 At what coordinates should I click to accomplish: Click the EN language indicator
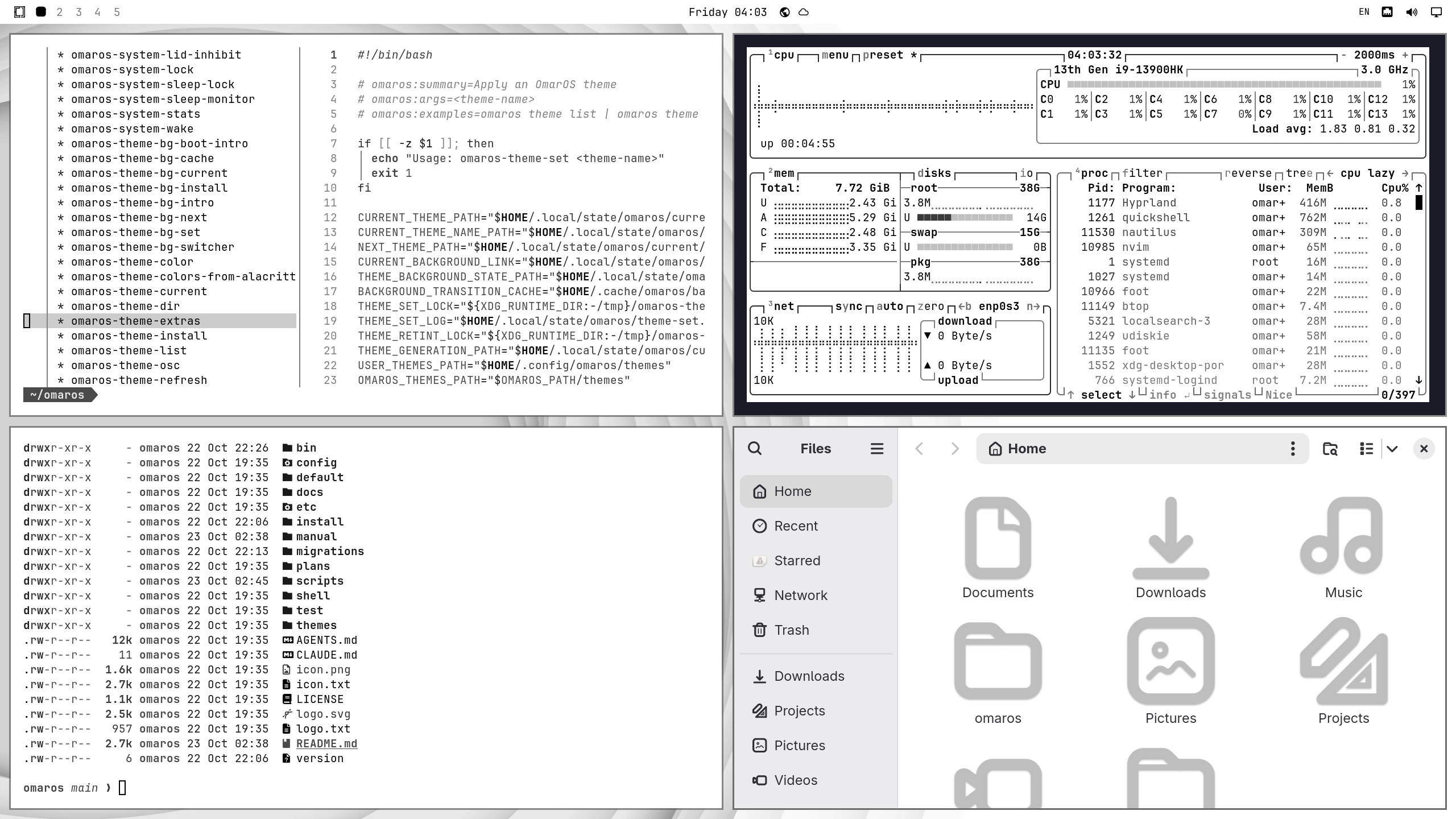1364,12
